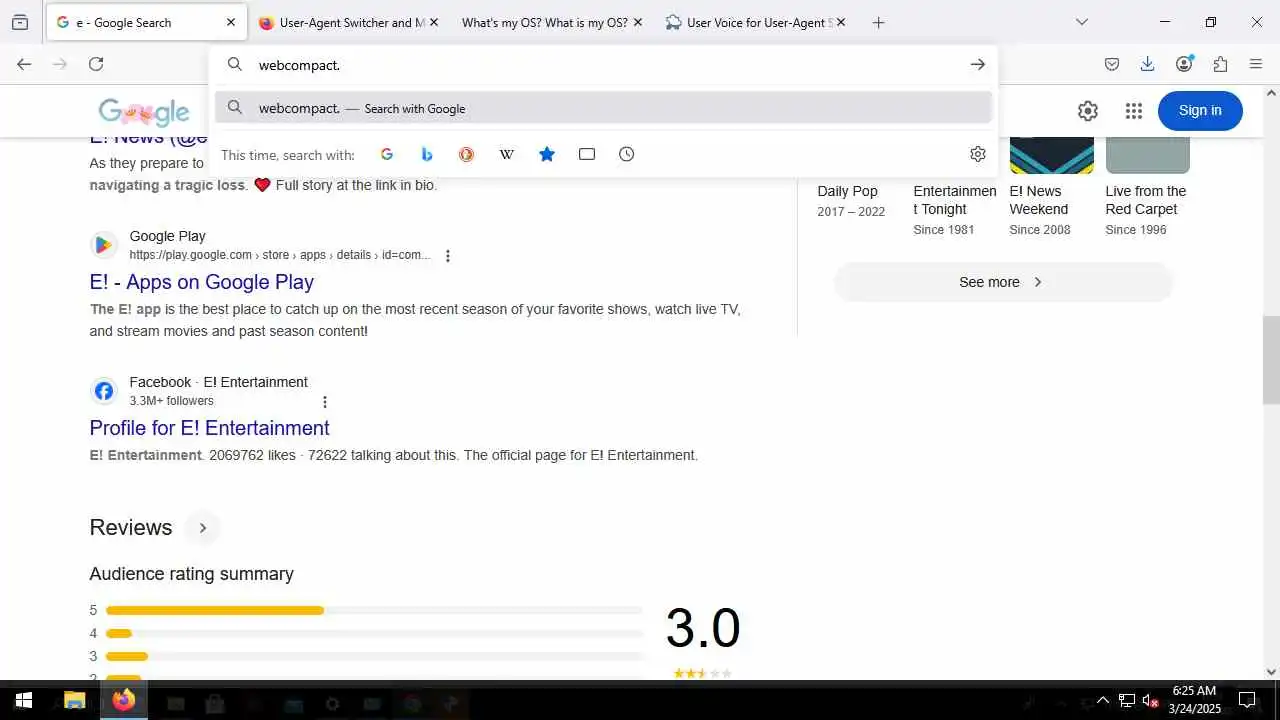This screenshot has width=1280, height=720.
Task: Show hidden system tray icons
Action: click(1102, 701)
